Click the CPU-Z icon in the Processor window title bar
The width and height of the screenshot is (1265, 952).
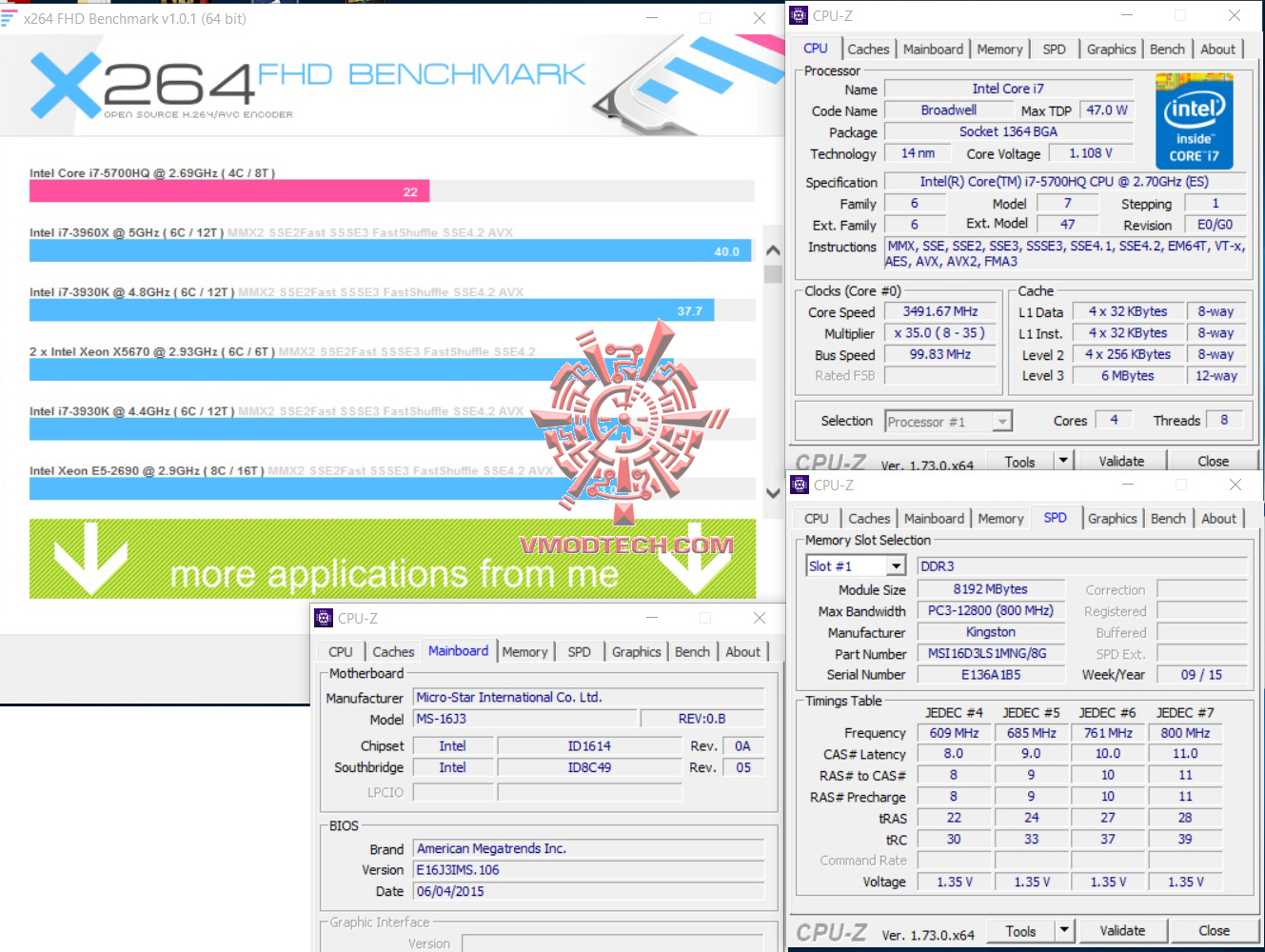click(799, 15)
